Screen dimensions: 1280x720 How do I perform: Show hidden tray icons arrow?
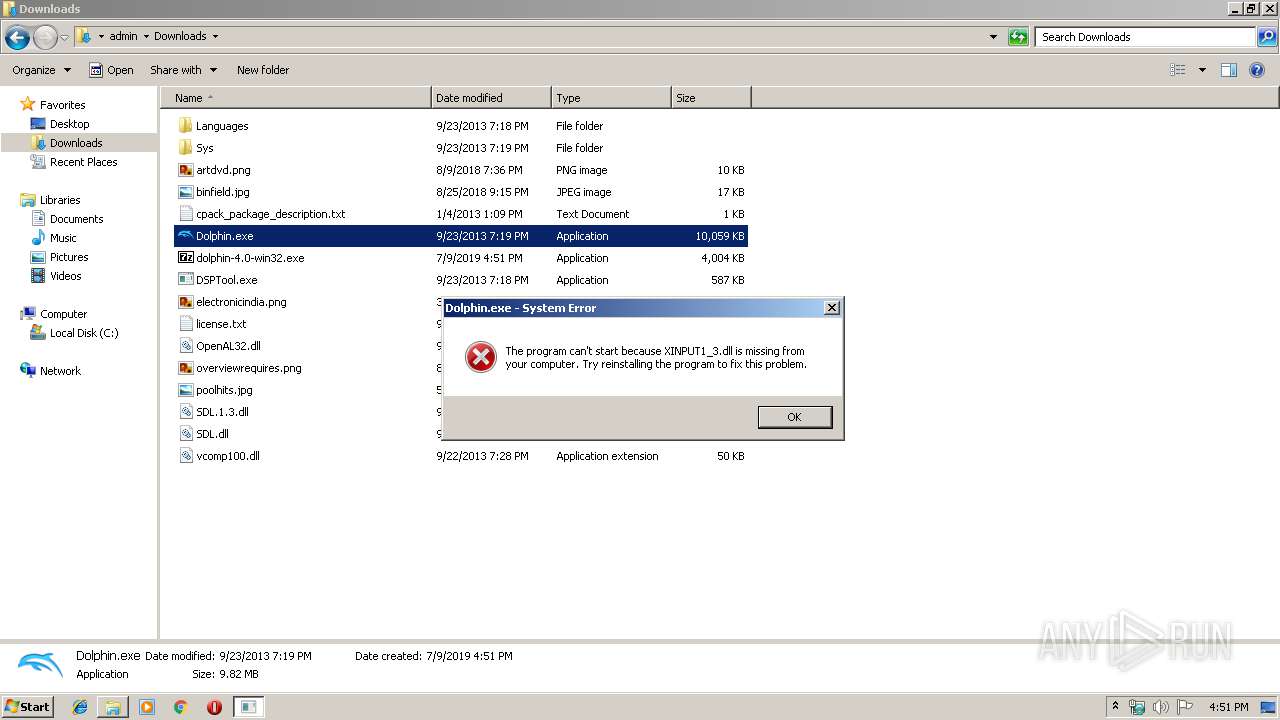(x=1116, y=707)
